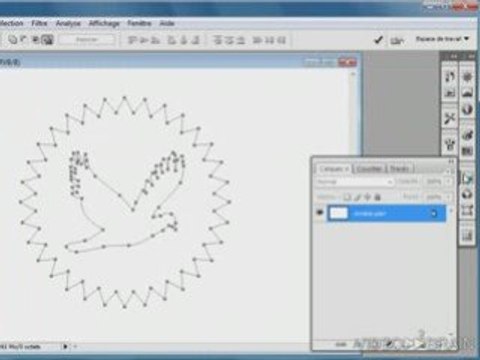Open Actions panel icon below History
Viewport: 480px width, 360px height.
click(450, 92)
